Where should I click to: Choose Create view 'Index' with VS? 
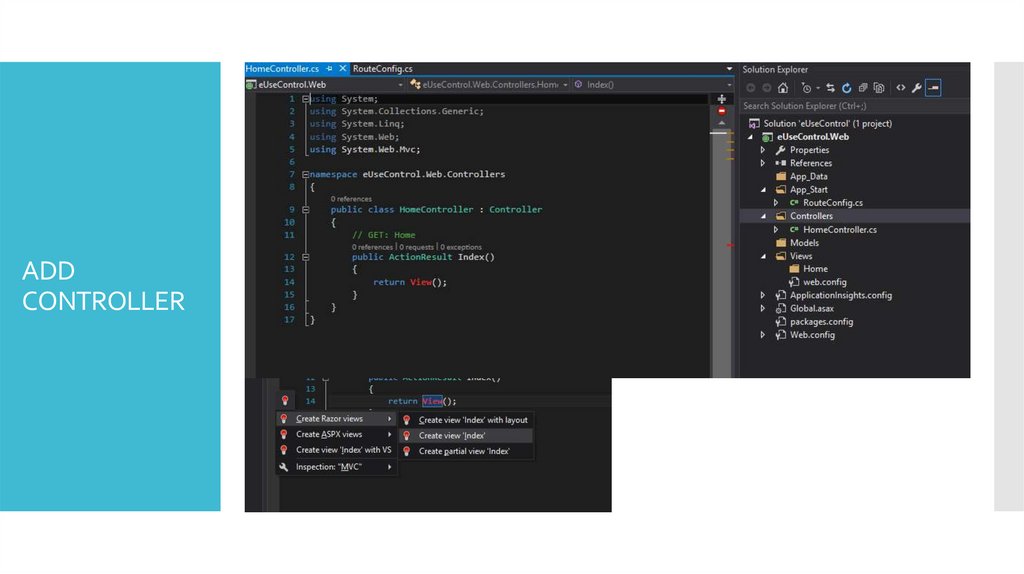[336, 450]
